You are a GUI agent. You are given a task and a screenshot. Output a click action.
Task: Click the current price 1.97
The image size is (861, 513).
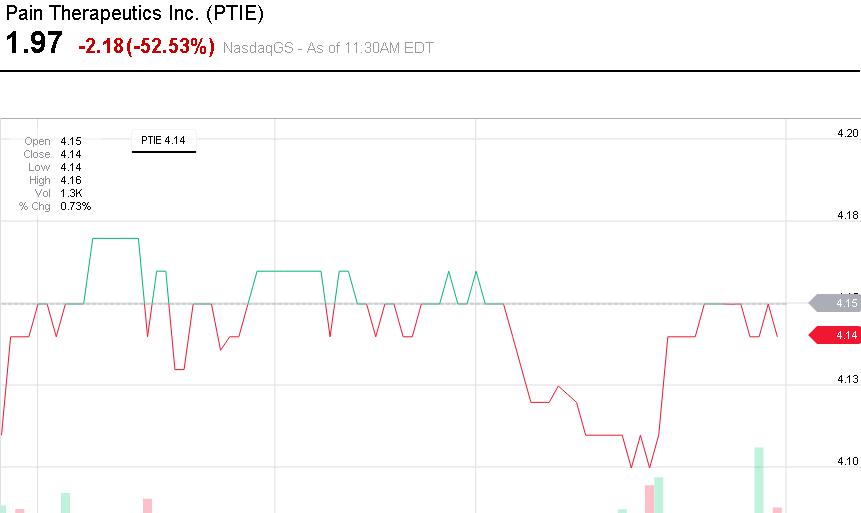click(x=34, y=44)
